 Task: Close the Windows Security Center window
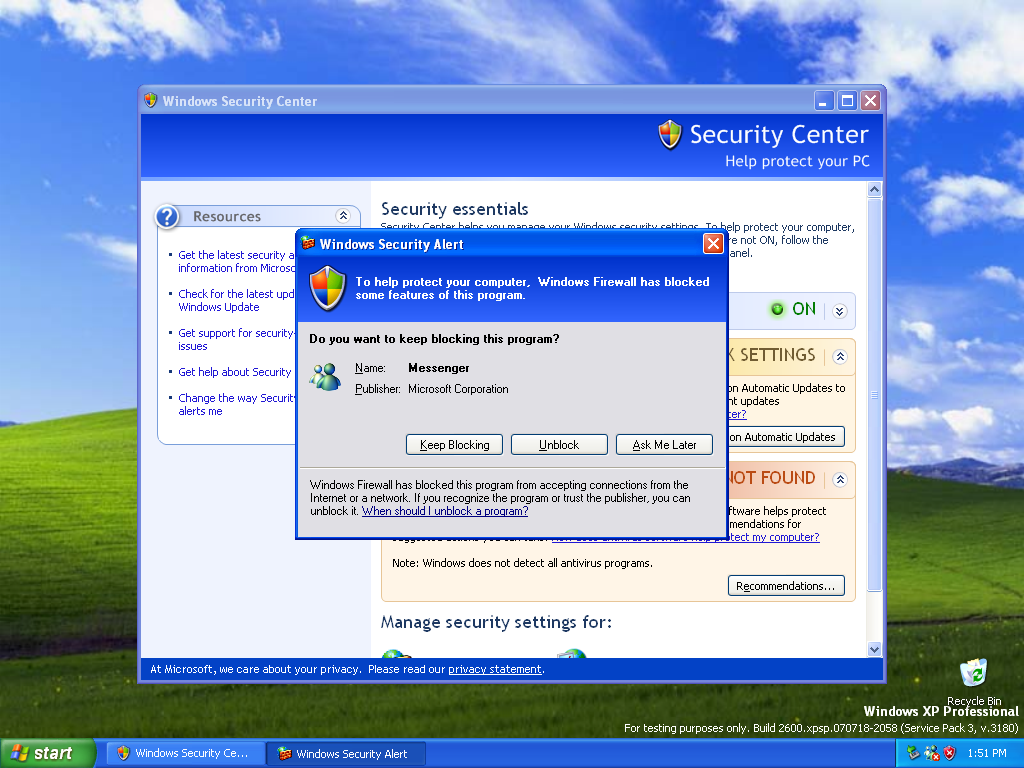(x=871, y=101)
